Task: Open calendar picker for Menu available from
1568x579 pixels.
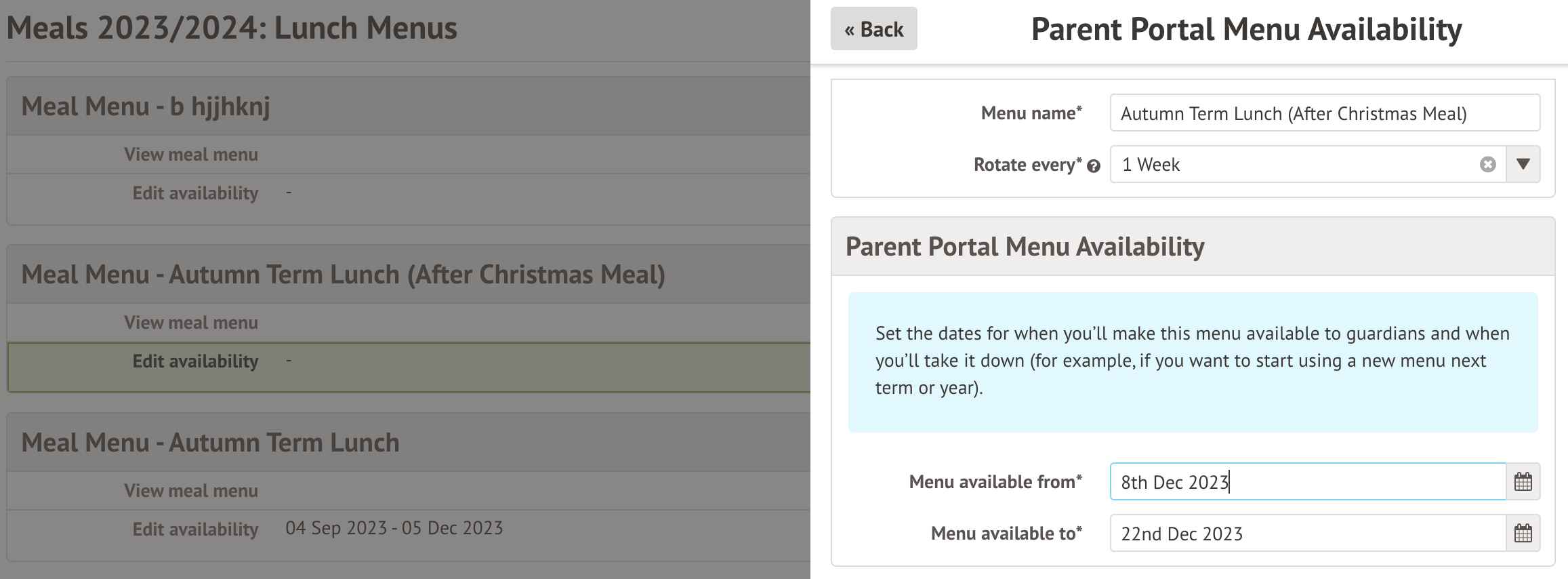Action: [1523, 482]
